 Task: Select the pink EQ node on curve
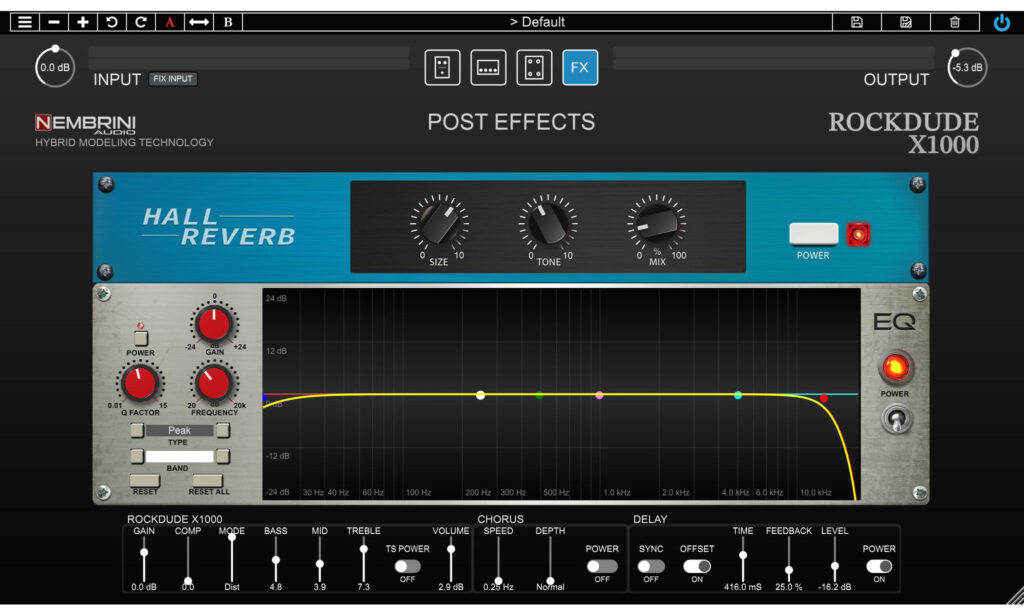(600, 395)
